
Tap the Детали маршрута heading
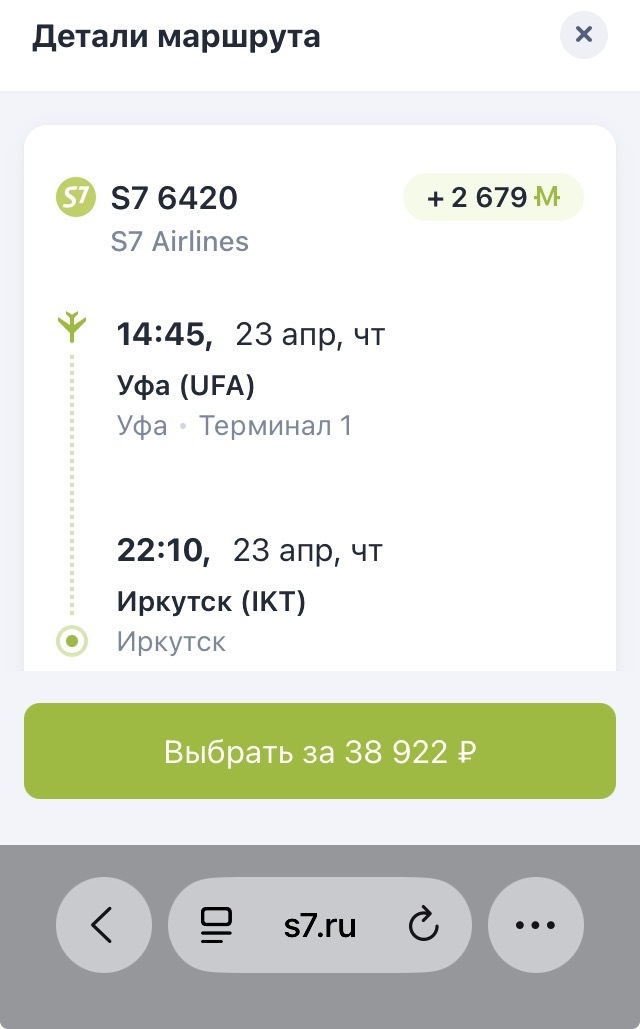coord(176,37)
